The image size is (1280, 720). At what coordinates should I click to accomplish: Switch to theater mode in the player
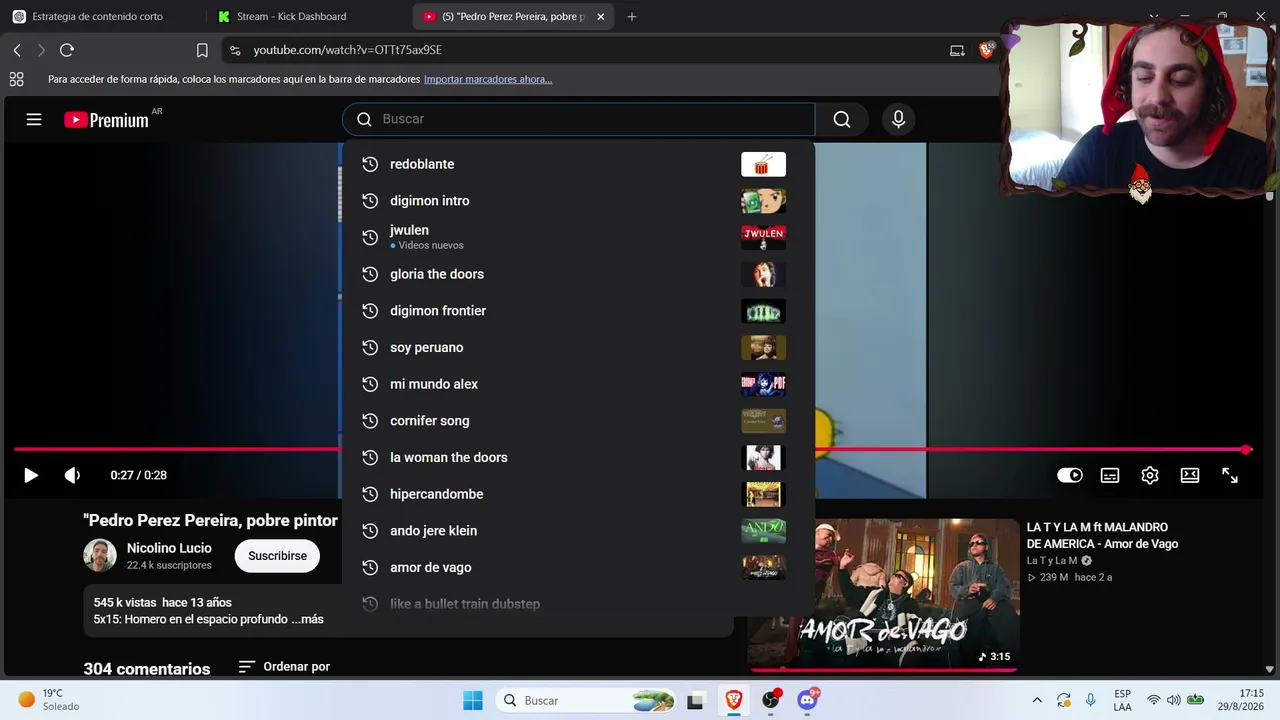[1190, 476]
